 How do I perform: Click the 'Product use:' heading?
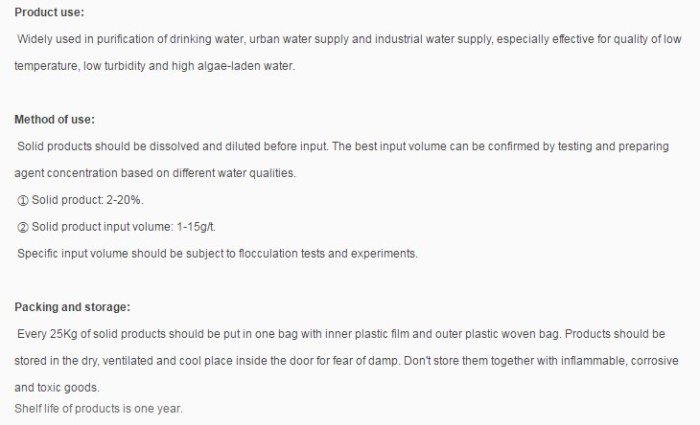(49, 12)
